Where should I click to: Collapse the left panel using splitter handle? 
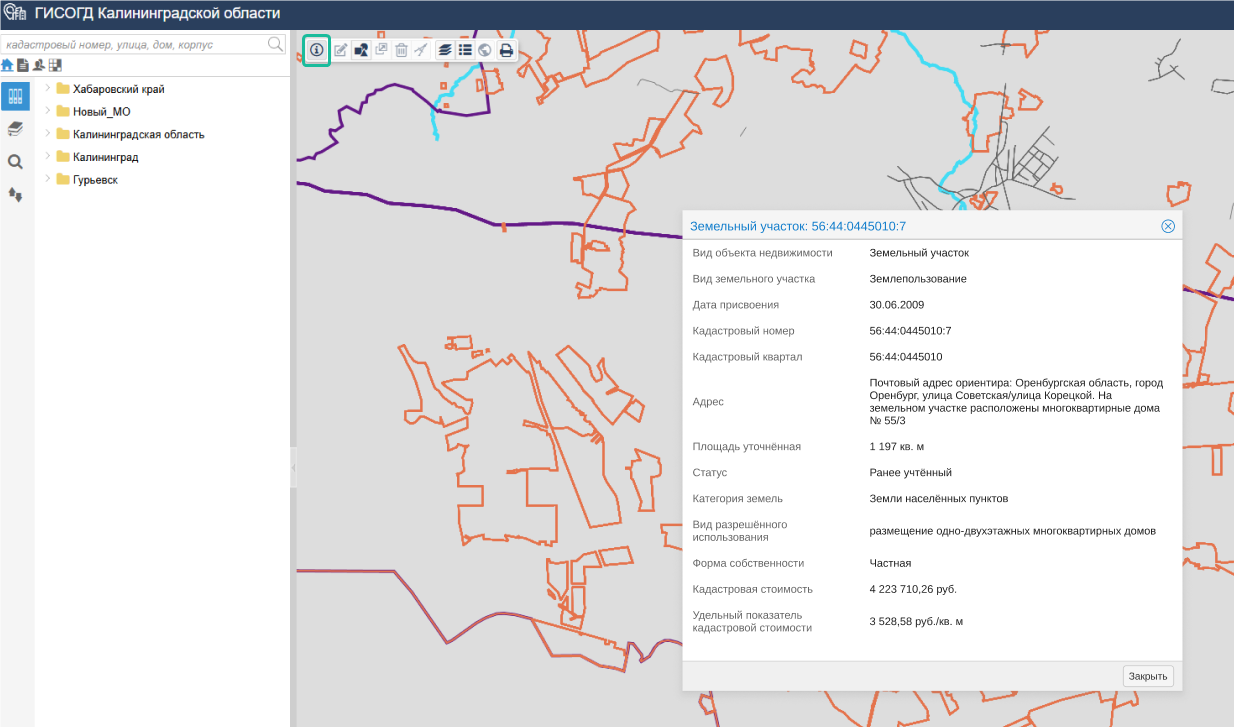[293, 468]
